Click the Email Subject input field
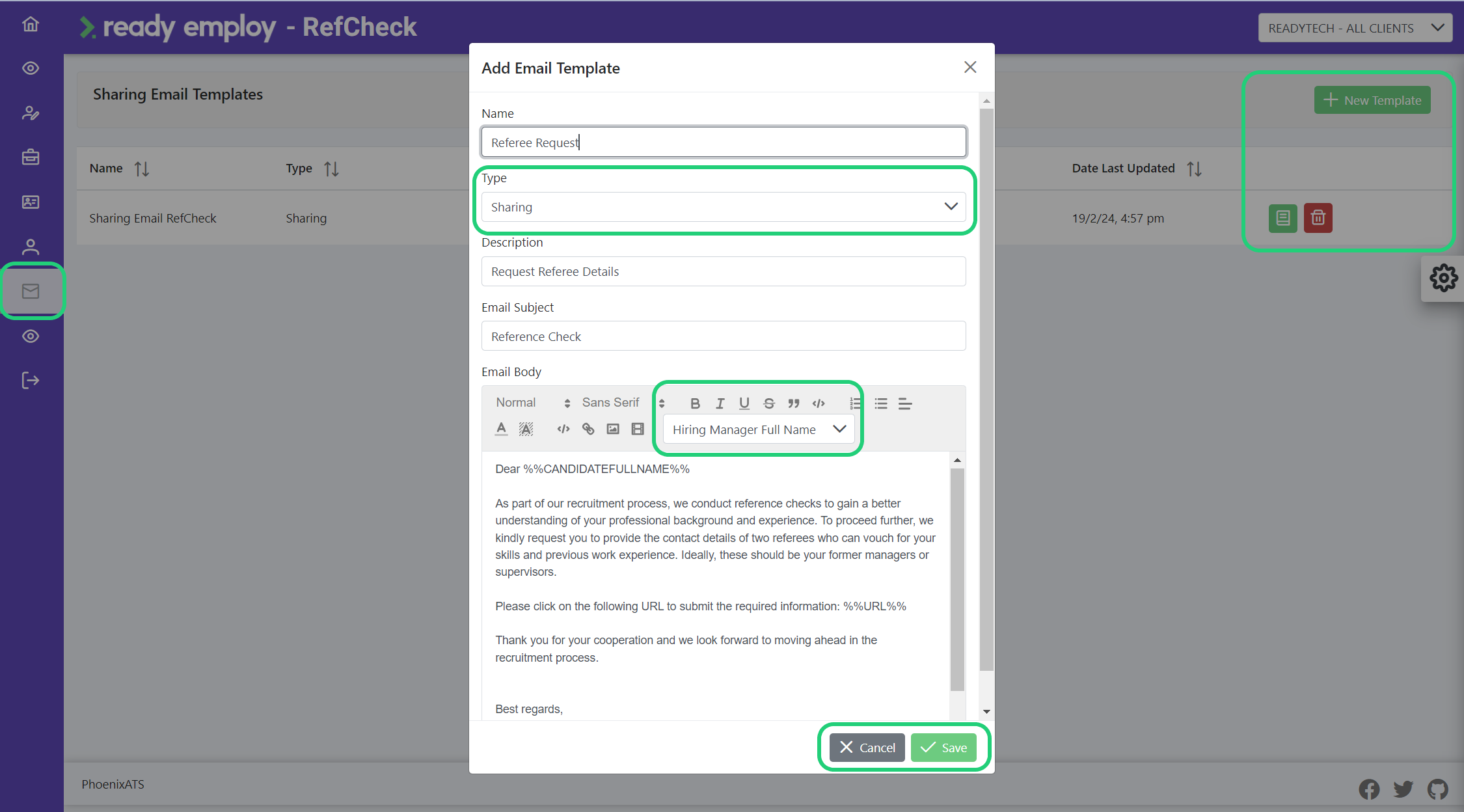The image size is (1464, 812). (724, 336)
